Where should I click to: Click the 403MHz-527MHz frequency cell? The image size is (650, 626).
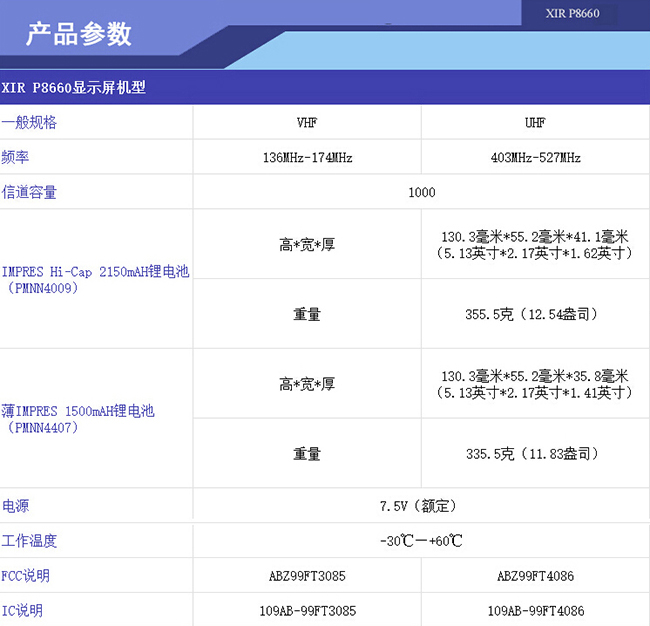click(x=535, y=158)
